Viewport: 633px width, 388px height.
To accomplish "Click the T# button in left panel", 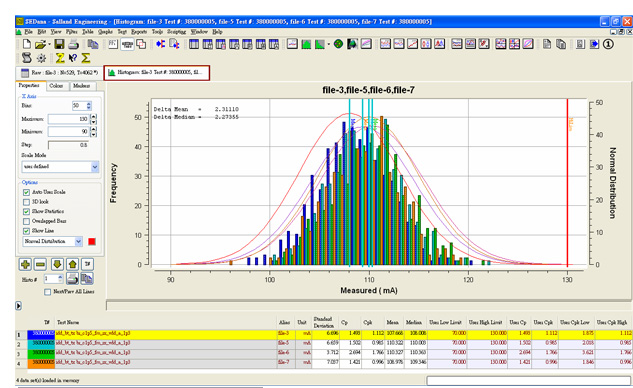I will pos(88,264).
